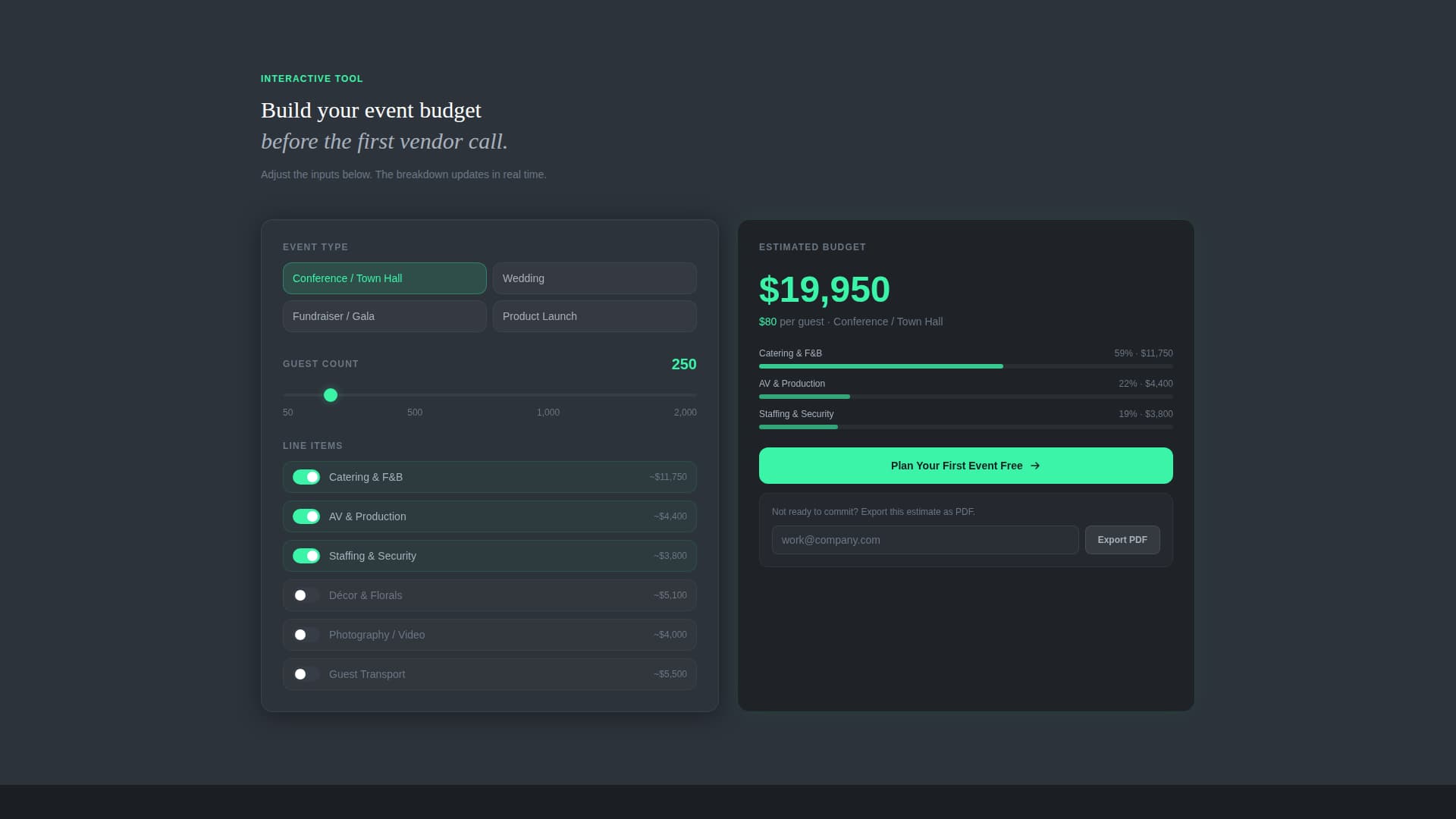1456x819 pixels.
Task: Click the $80 per guest summary text
Action: (792, 322)
